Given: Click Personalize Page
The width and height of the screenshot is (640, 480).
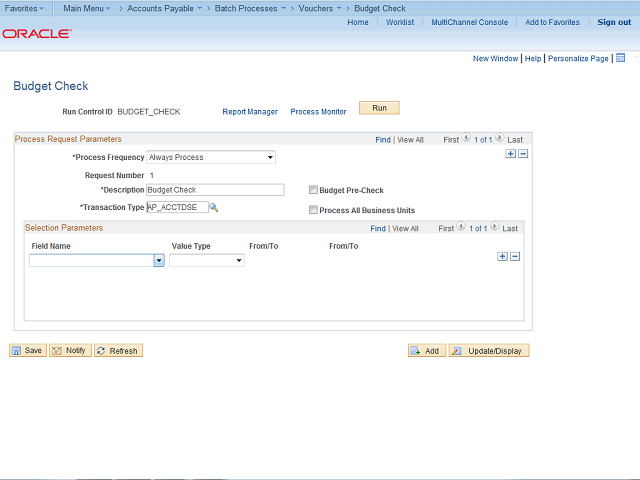Looking at the screenshot, I should coord(578,58).
